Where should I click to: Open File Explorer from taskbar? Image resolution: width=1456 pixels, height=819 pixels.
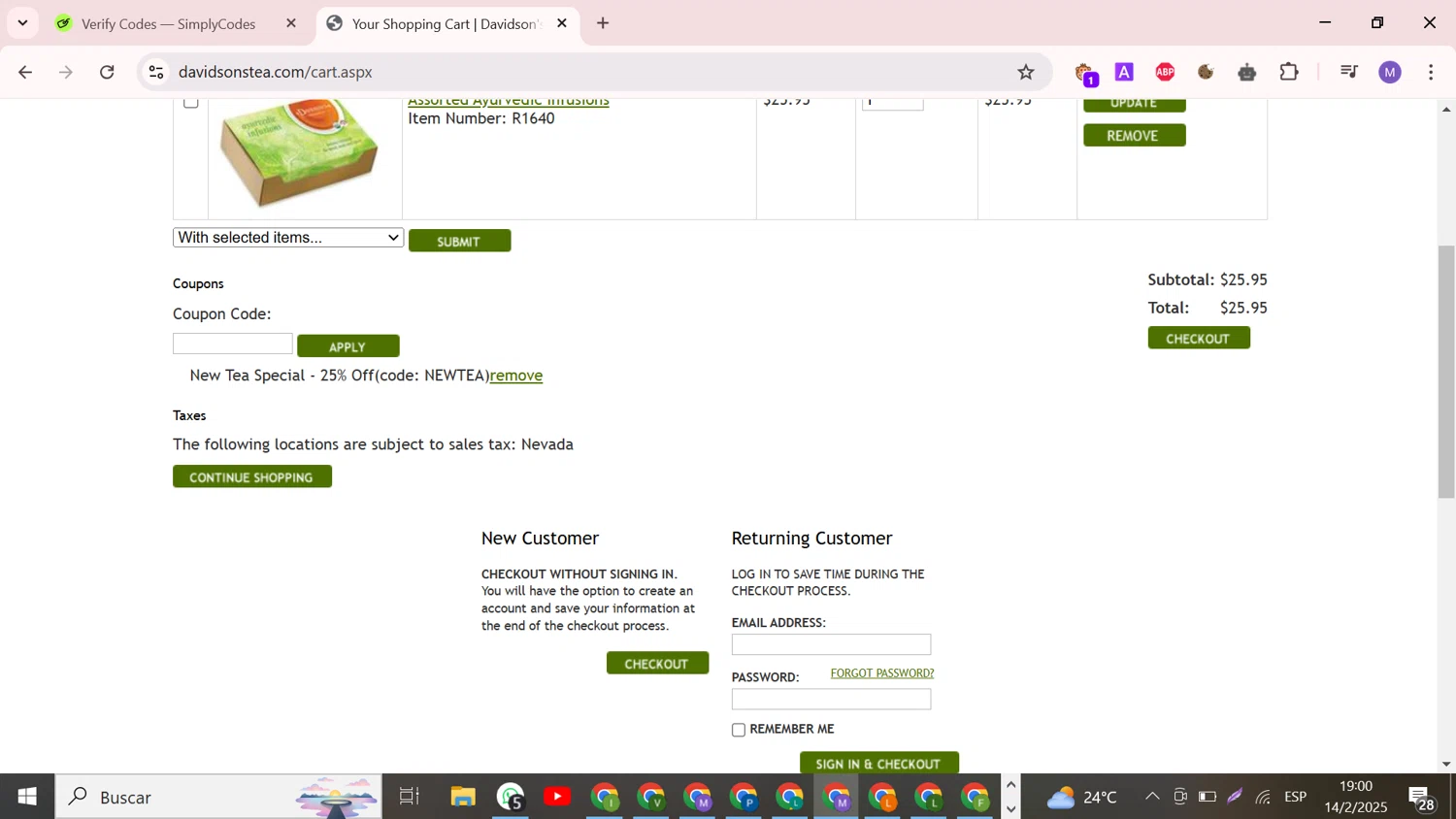(463, 797)
